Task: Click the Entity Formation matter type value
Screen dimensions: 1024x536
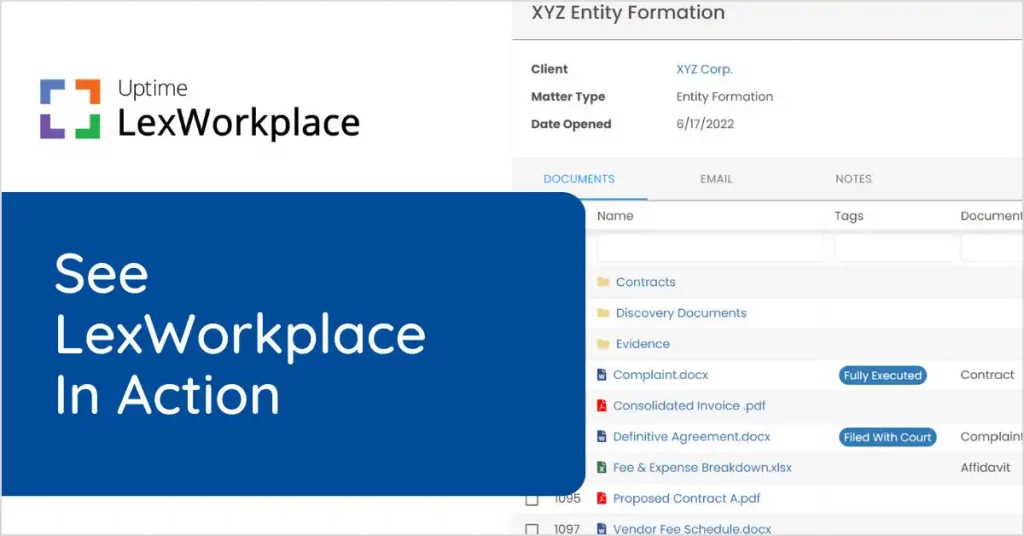Action: click(724, 97)
